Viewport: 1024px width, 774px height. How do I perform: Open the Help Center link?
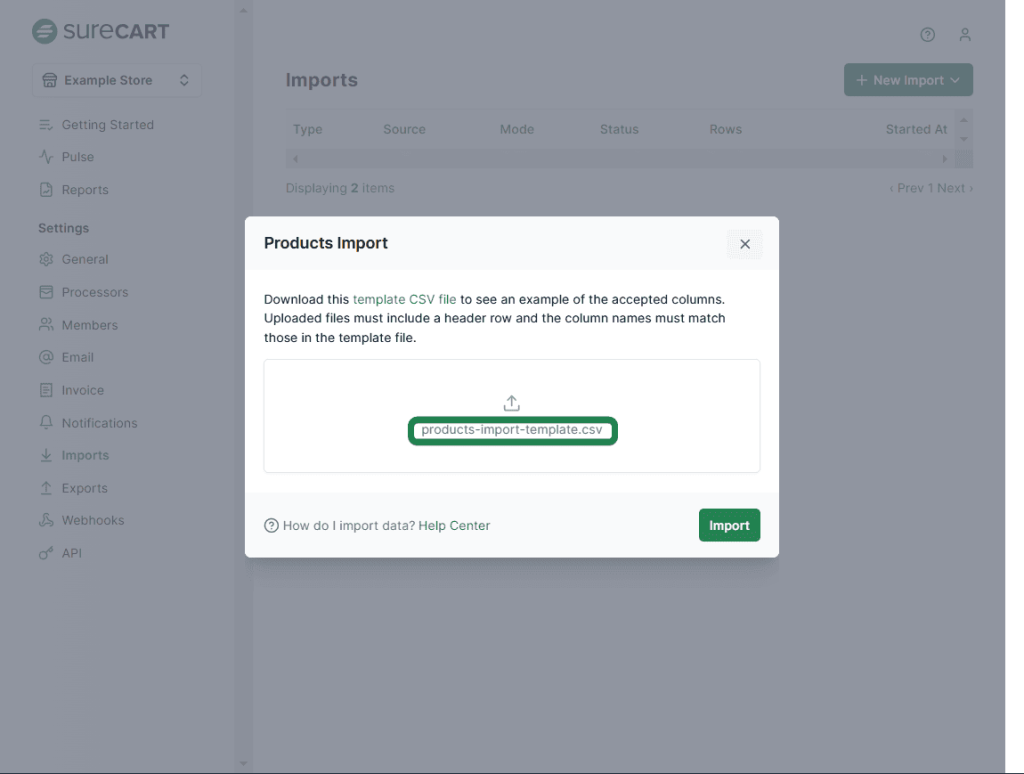[454, 525]
